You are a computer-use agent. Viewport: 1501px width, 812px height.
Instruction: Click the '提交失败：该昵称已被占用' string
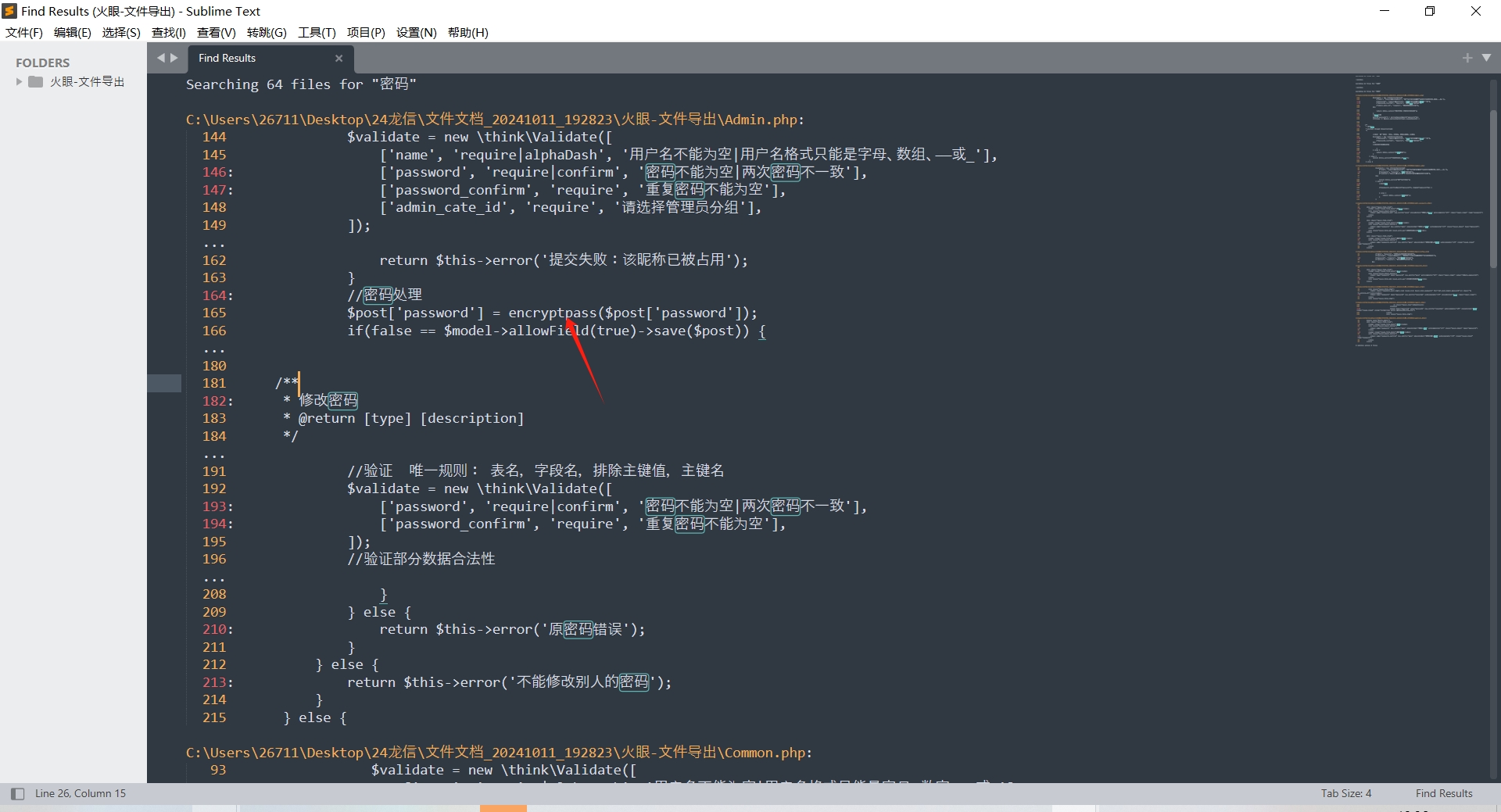pos(636,260)
